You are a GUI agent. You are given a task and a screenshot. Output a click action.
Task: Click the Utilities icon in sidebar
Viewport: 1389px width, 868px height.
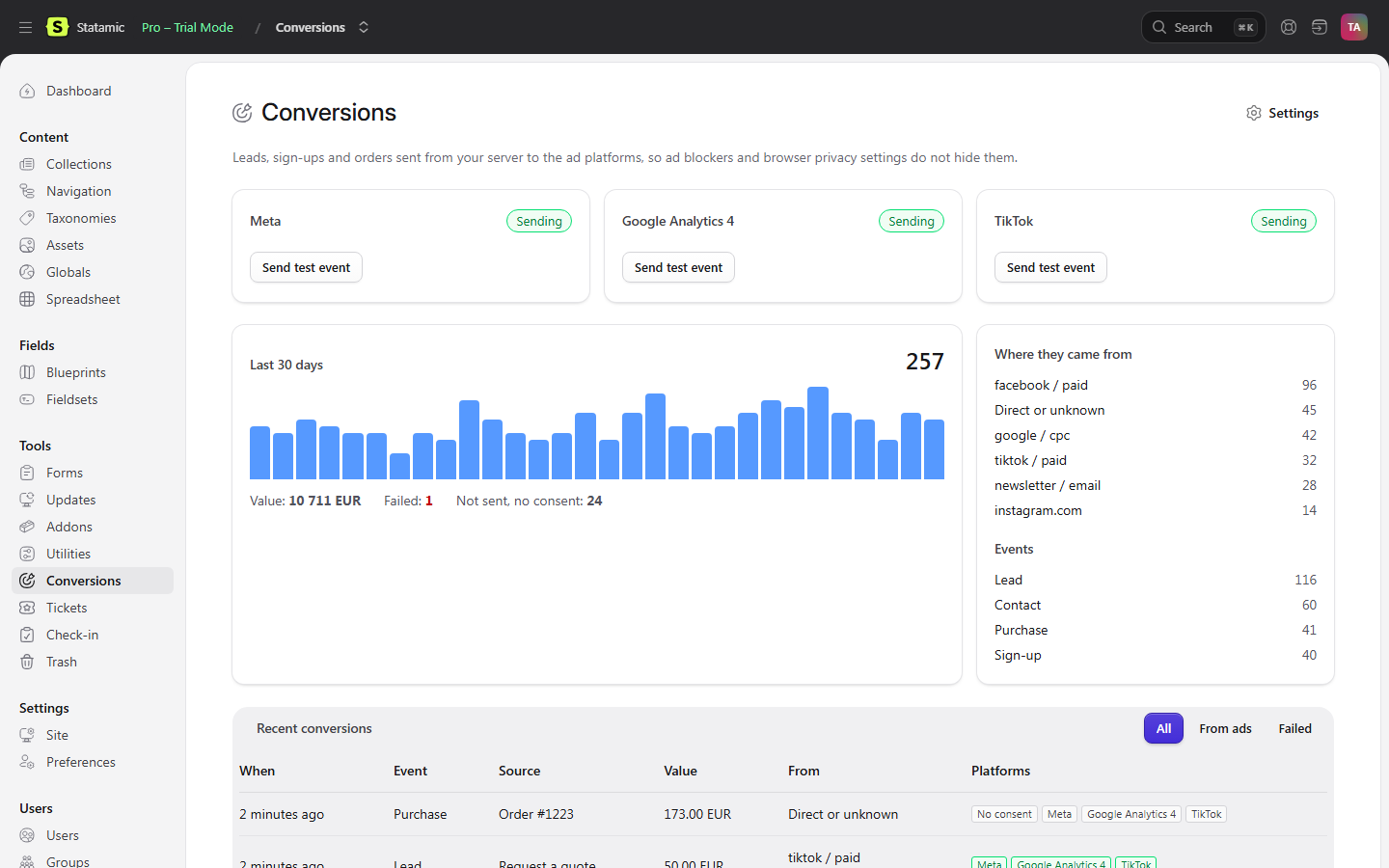tap(27, 554)
